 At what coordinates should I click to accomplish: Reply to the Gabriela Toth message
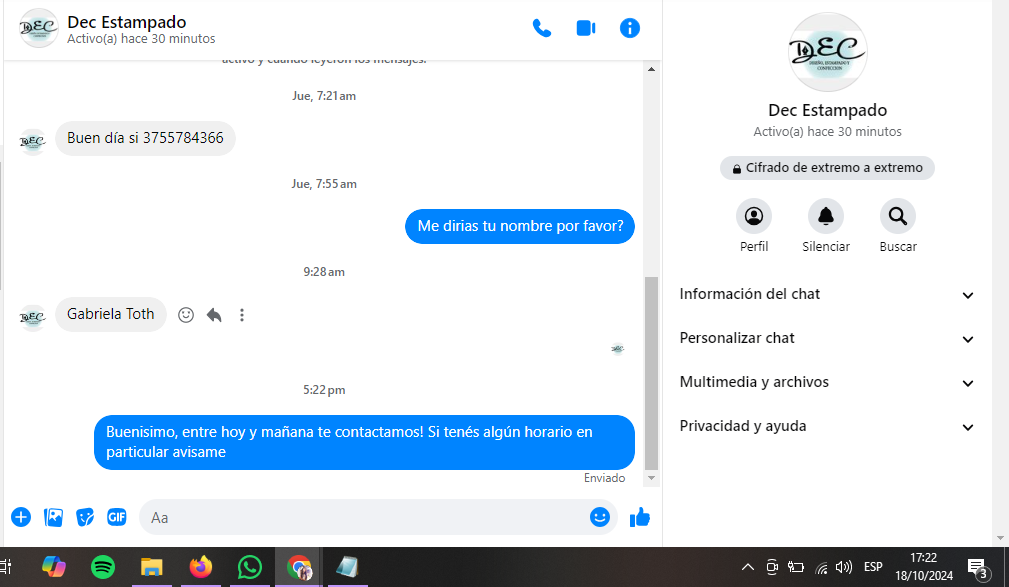[214, 315]
